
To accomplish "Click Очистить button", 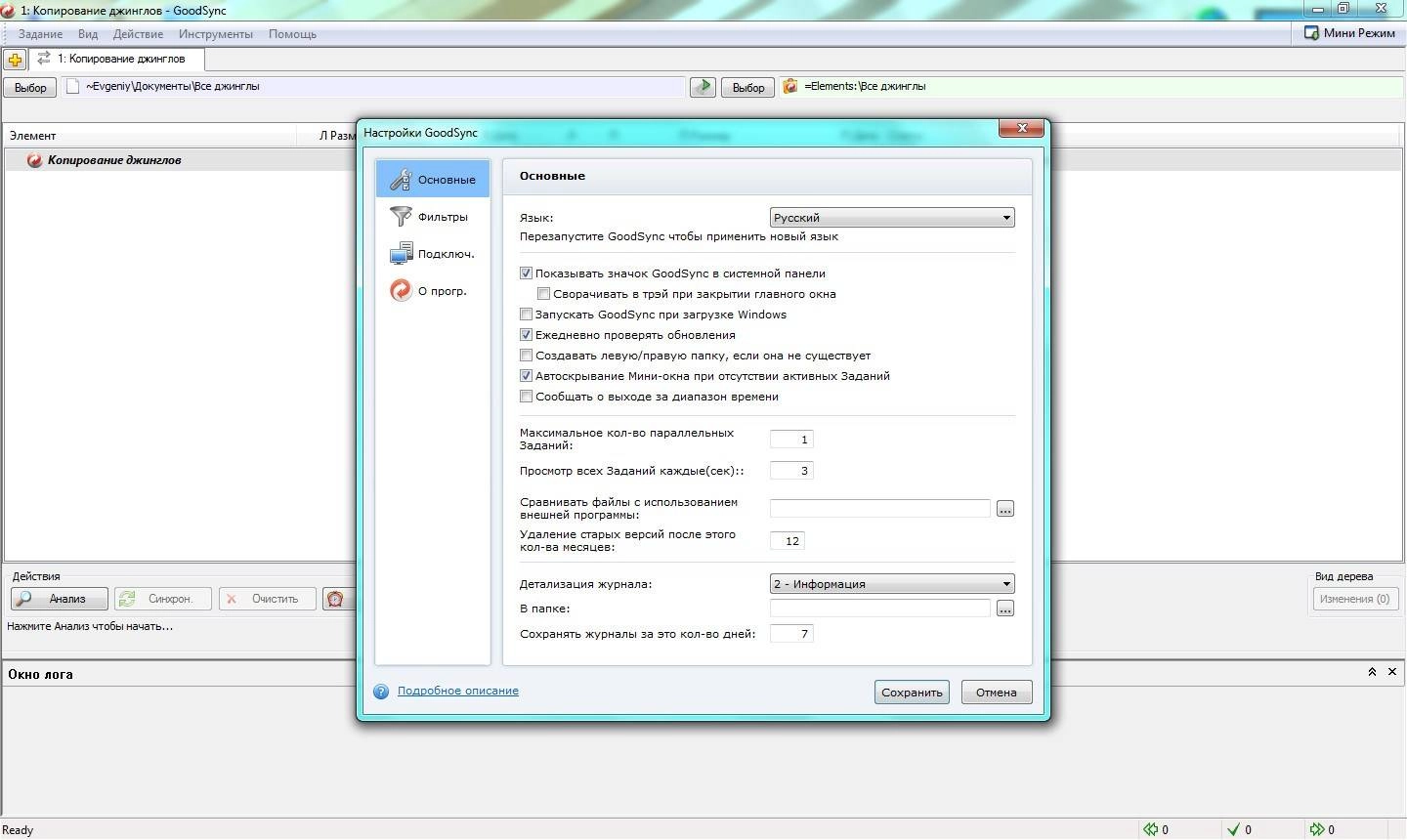I will (268, 599).
